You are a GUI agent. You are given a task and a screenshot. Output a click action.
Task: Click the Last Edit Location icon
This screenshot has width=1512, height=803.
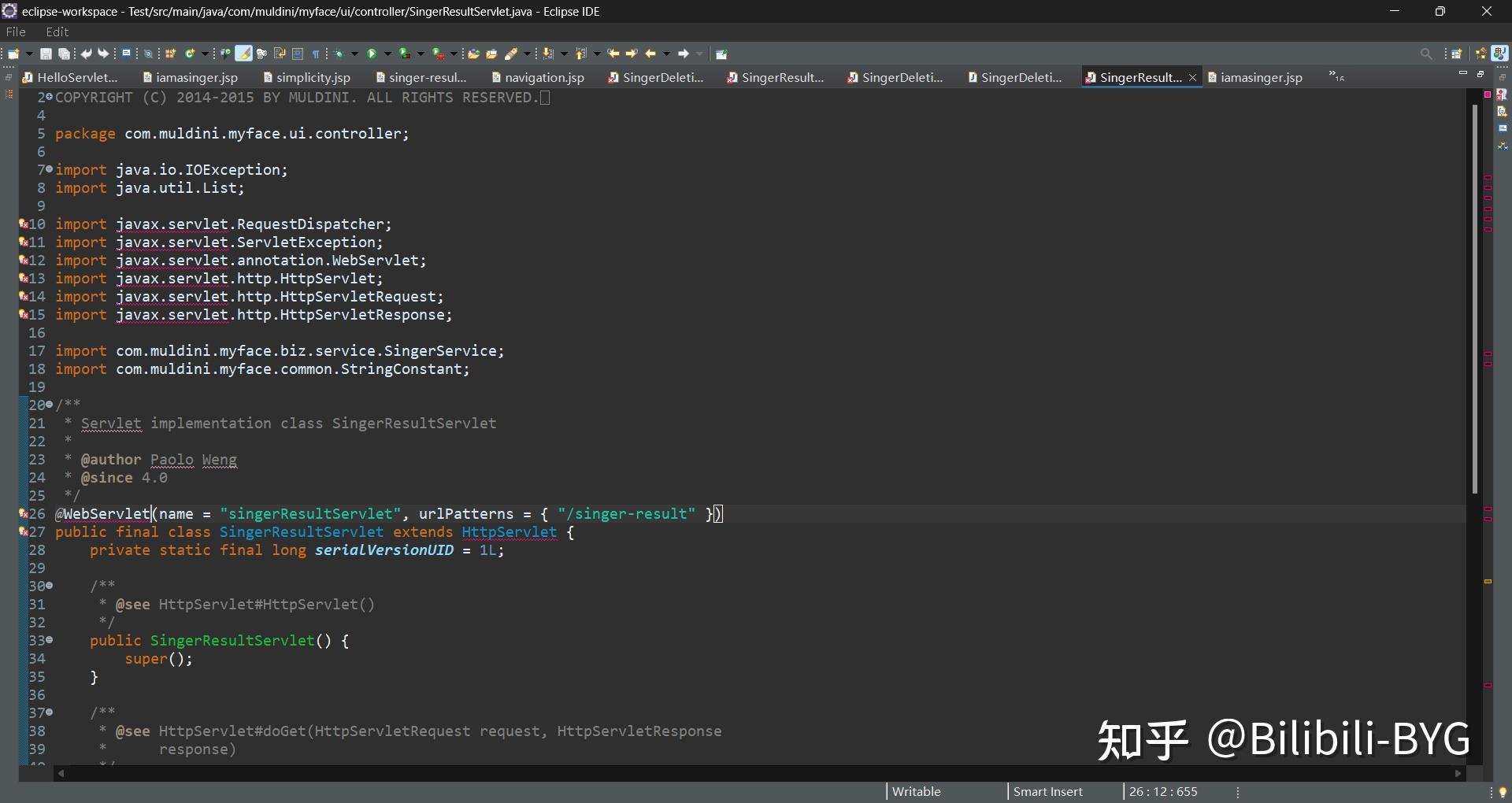click(613, 54)
